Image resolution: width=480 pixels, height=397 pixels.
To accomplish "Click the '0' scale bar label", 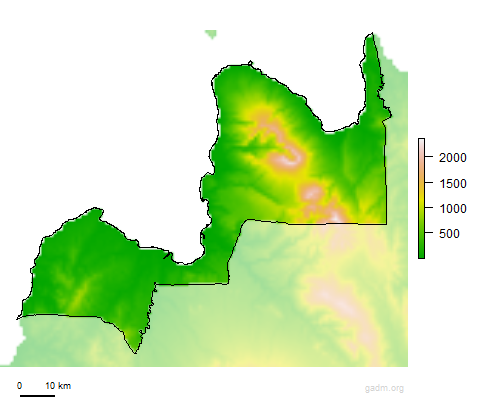I will (19, 386).
